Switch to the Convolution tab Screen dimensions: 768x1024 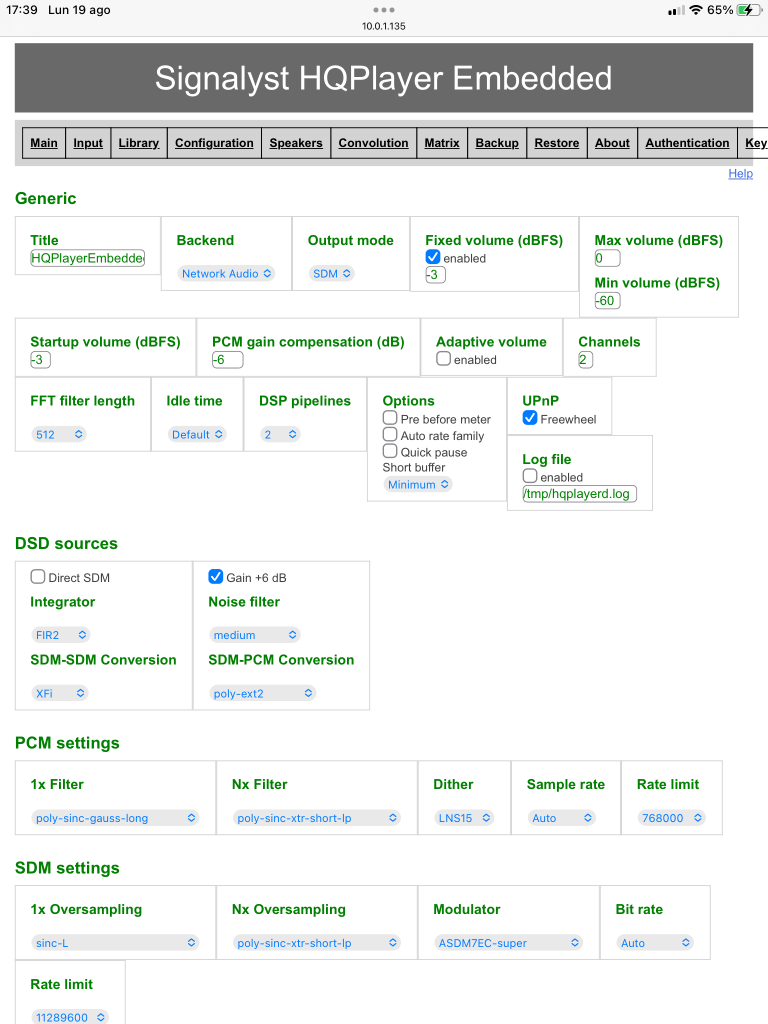pos(374,143)
